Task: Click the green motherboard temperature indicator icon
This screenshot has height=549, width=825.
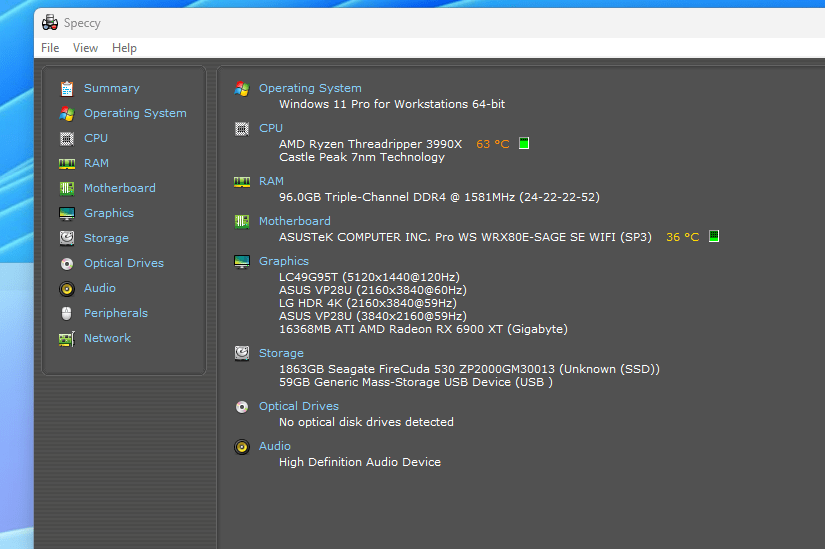Action: [x=714, y=236]
